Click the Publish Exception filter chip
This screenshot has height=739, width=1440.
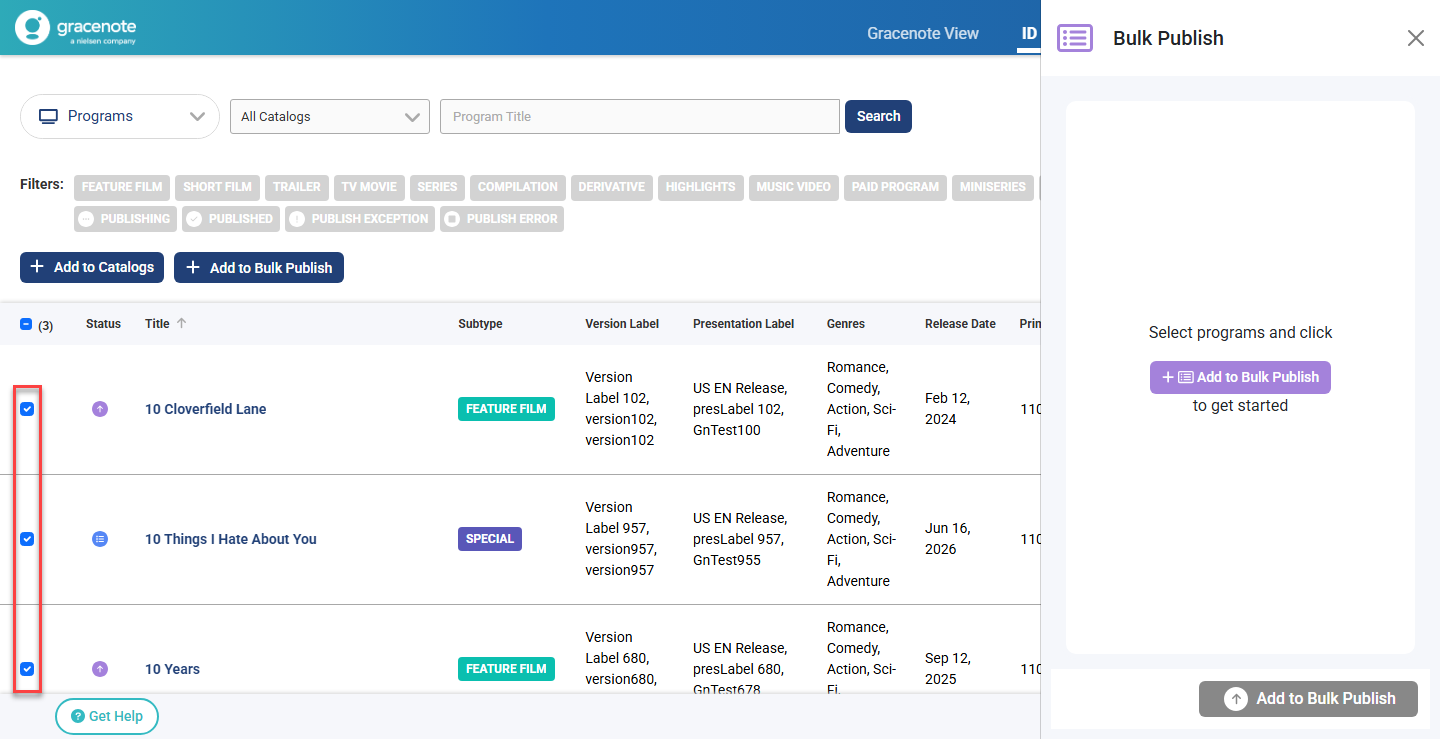(360, 219)
